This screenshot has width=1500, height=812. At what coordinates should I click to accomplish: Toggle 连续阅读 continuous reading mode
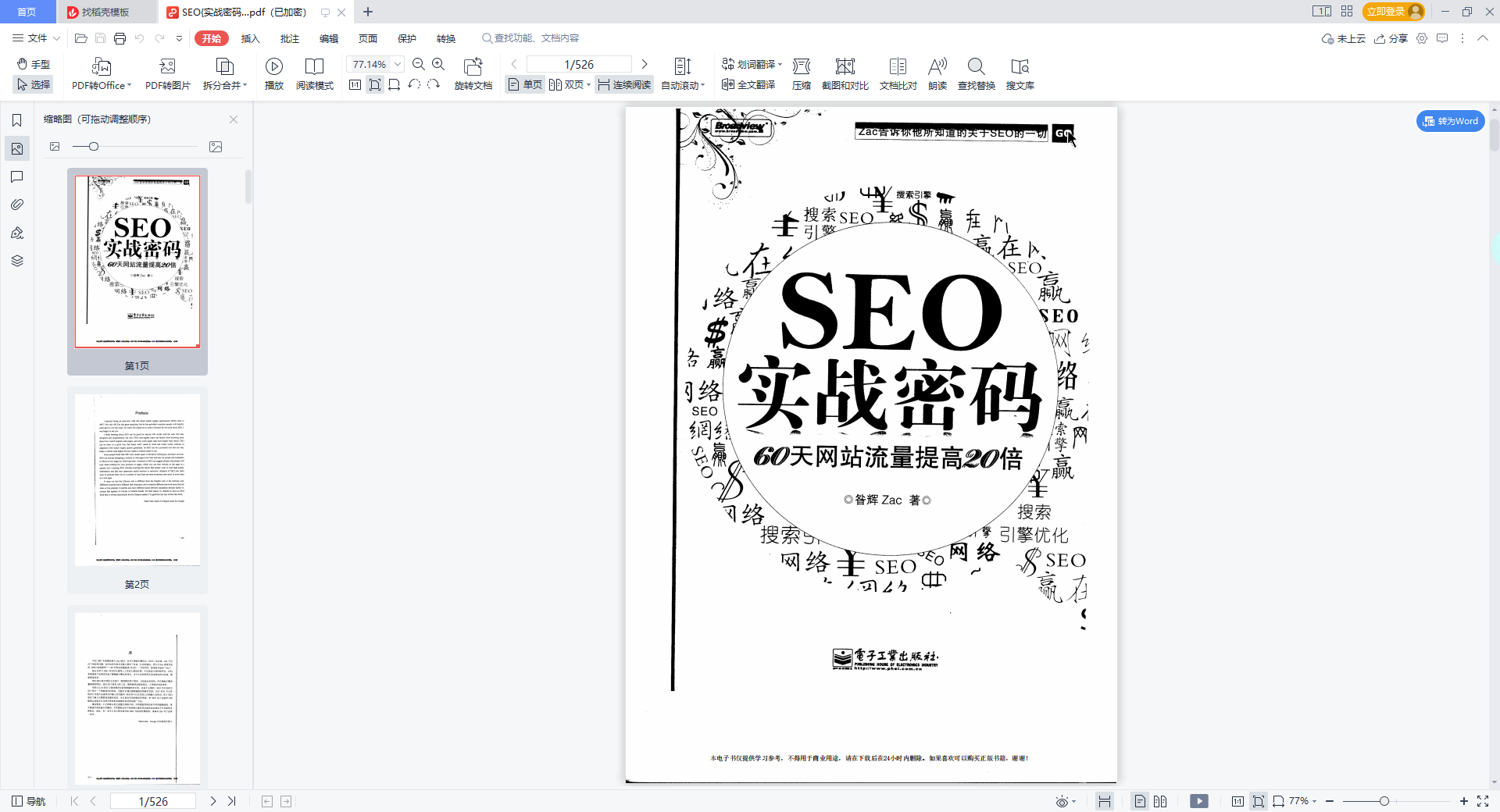tap(624, 85)
